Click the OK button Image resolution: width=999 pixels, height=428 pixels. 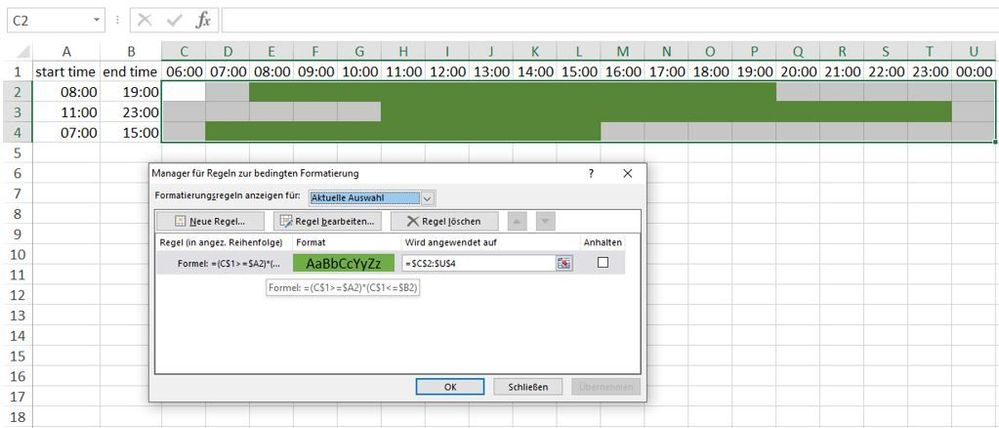coord(450,387)
